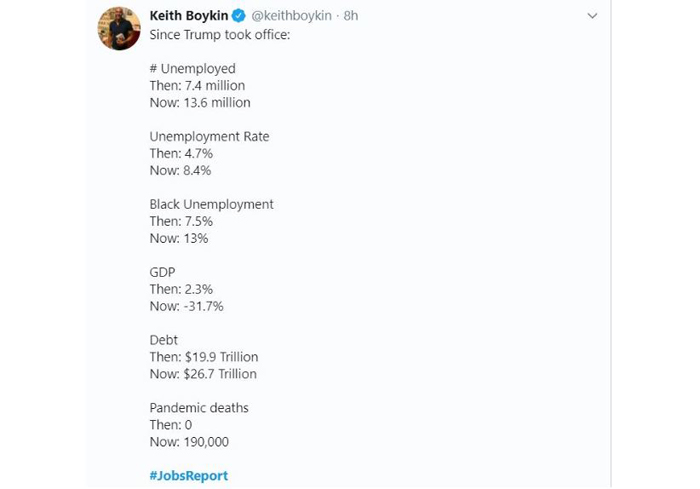
Task: Click the Keith Boykin display name
Action: tap(189, 16)
